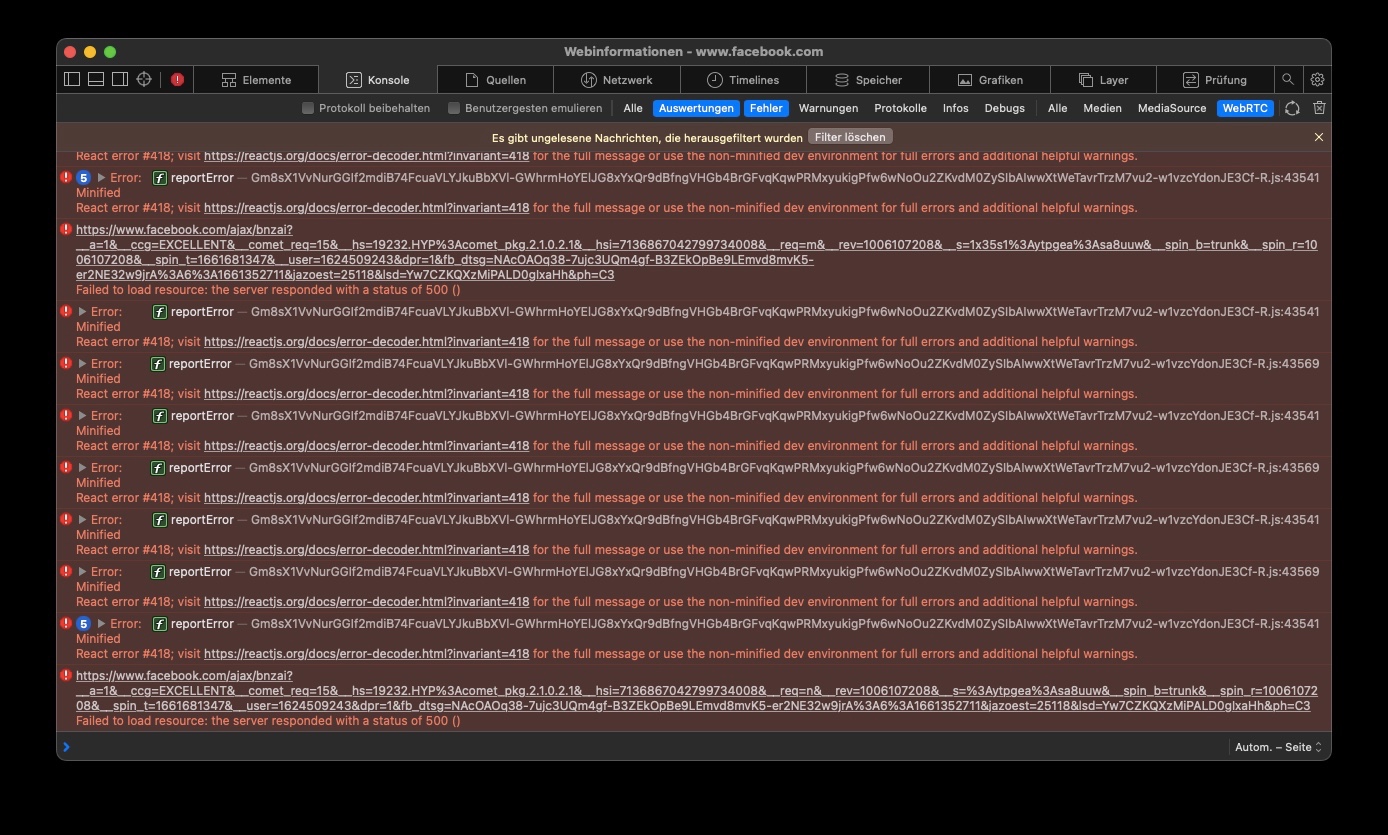Open the search magnifier in the tab bar
1388x835 pixels.
pyautogui.click(x=1288, y=80)
